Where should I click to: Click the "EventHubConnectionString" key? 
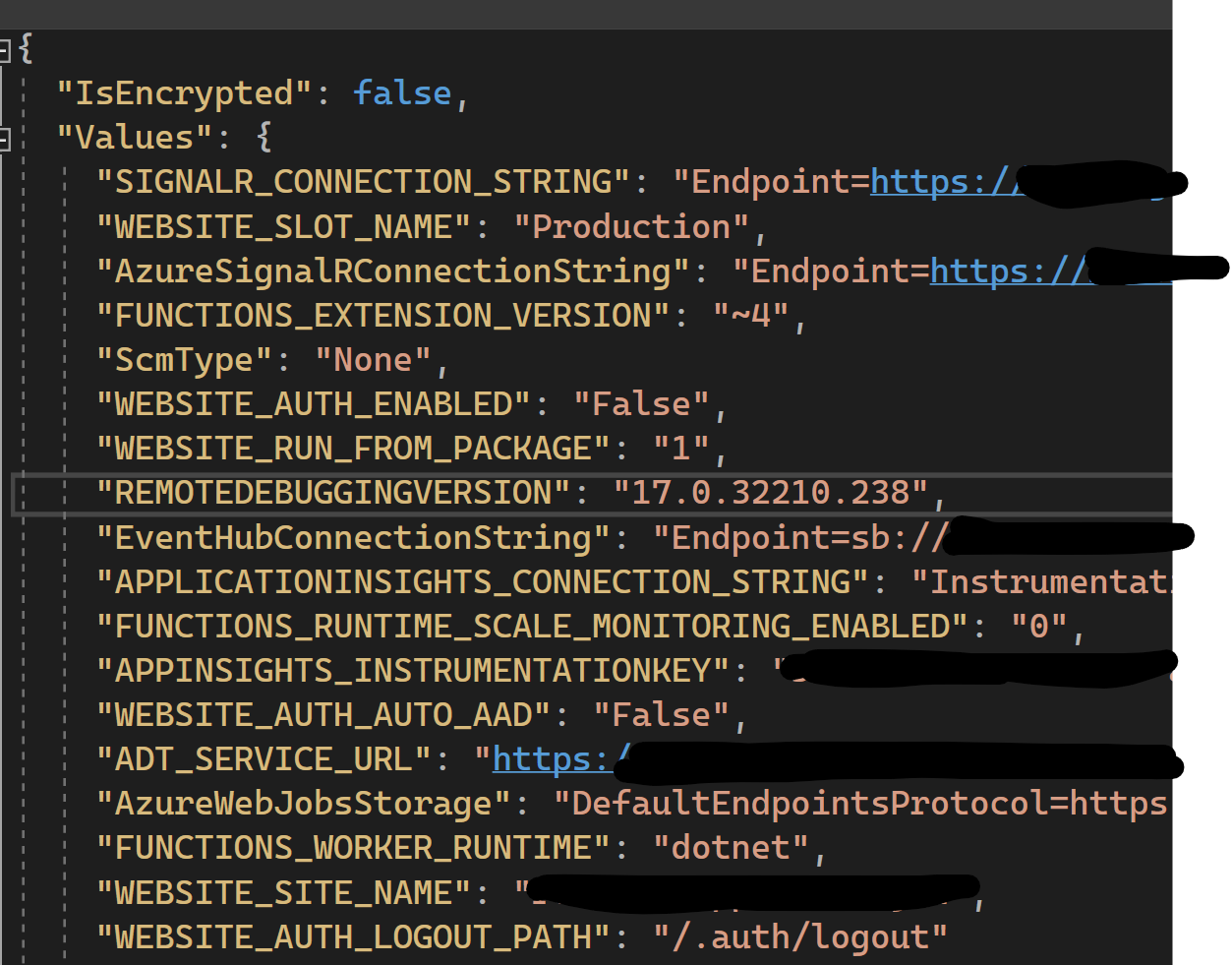coord(353,538)
